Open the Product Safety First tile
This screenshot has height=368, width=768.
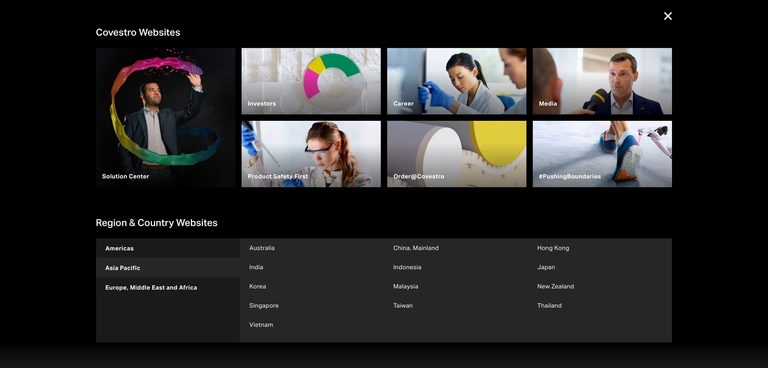pyautogui.click(x=311, y=154)
